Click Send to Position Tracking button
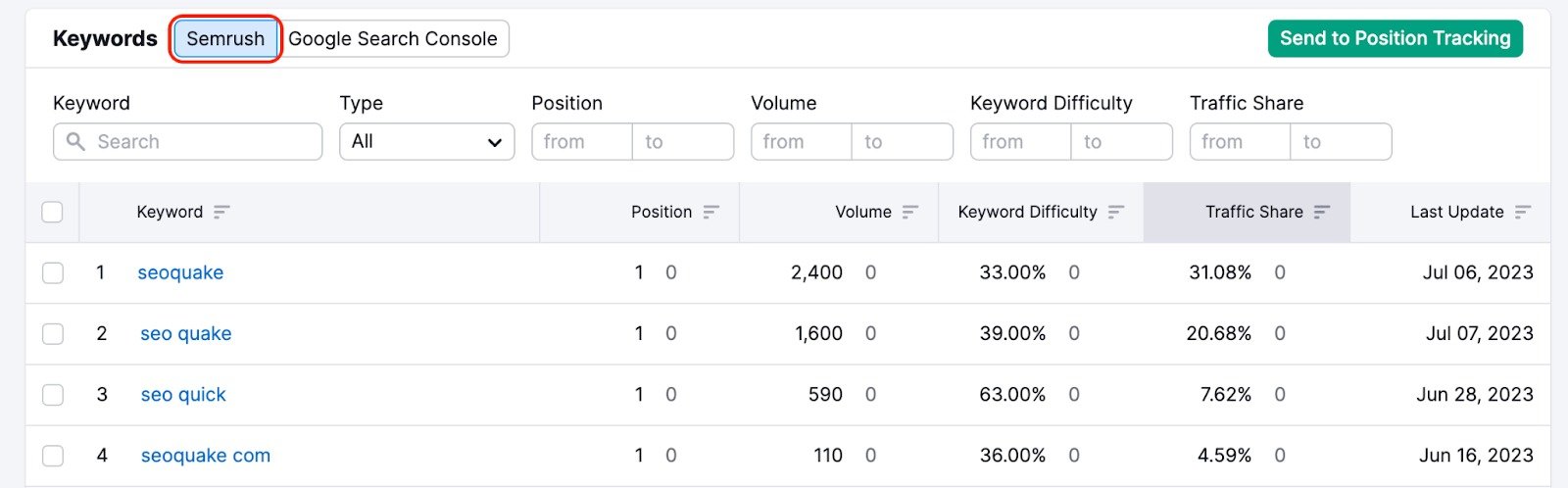This screenshot has width=1568, height=488. [x=1395, y=38]
